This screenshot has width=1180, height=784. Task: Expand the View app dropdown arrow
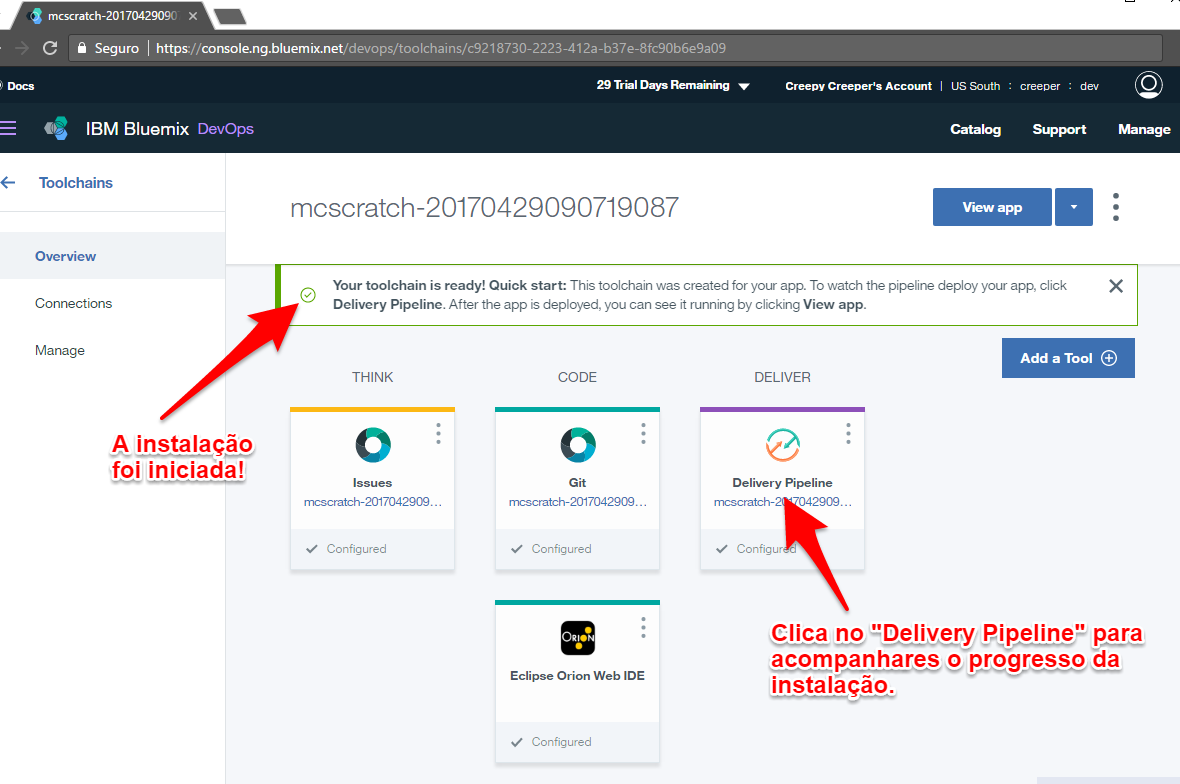pos(1074,207)
